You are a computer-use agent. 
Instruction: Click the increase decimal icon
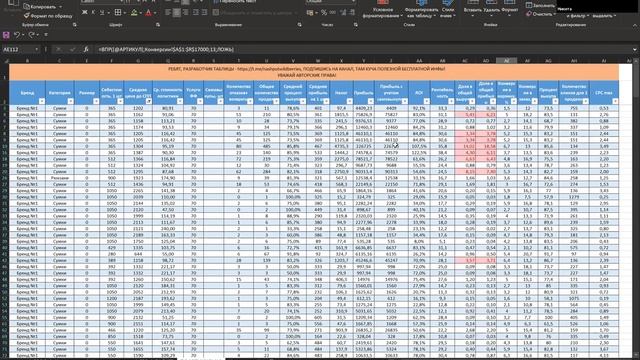(343, 13)
